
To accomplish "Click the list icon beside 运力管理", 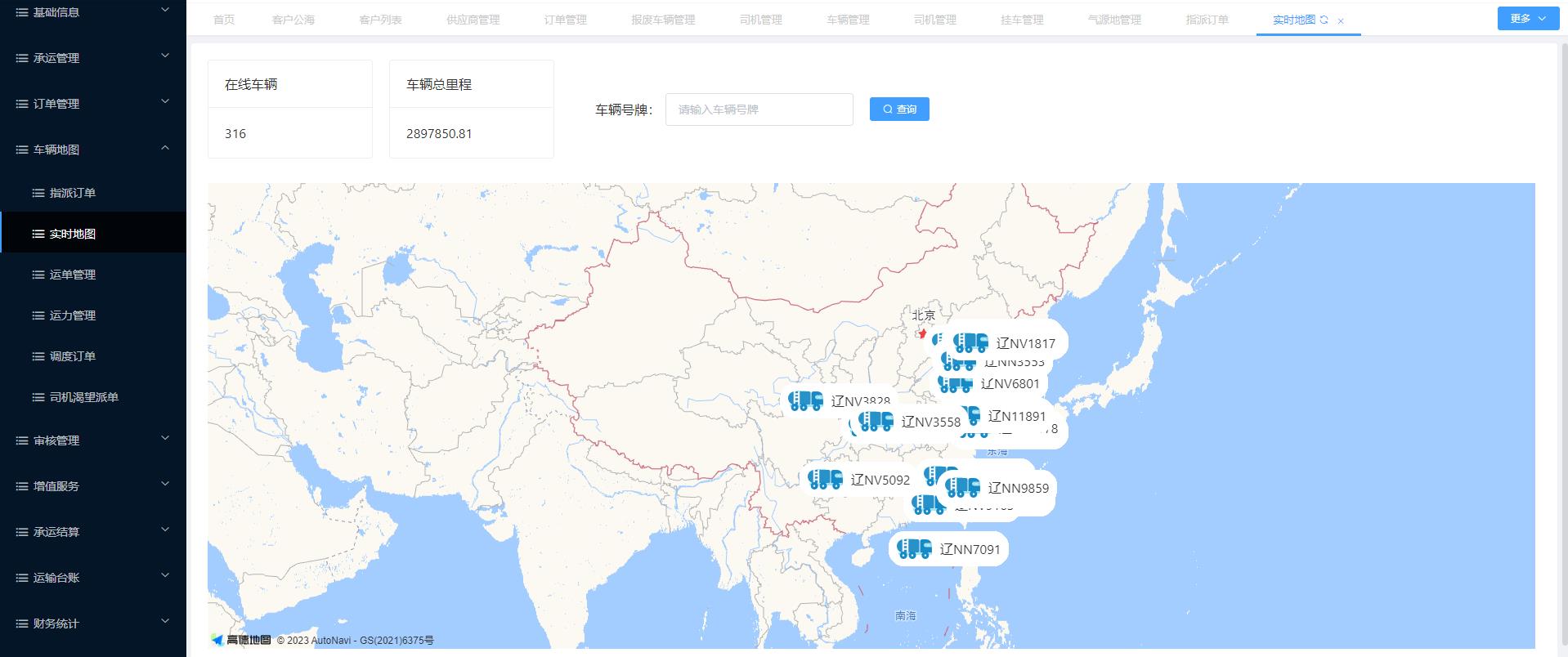I will point(38,315).
